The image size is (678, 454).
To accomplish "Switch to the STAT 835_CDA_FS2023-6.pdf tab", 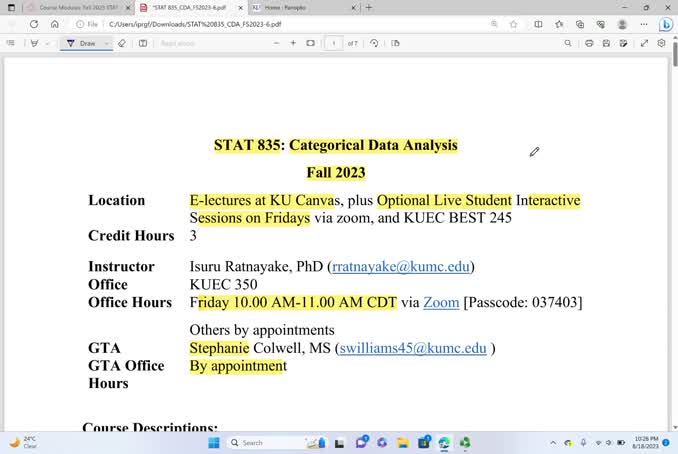I will point(189,8).
